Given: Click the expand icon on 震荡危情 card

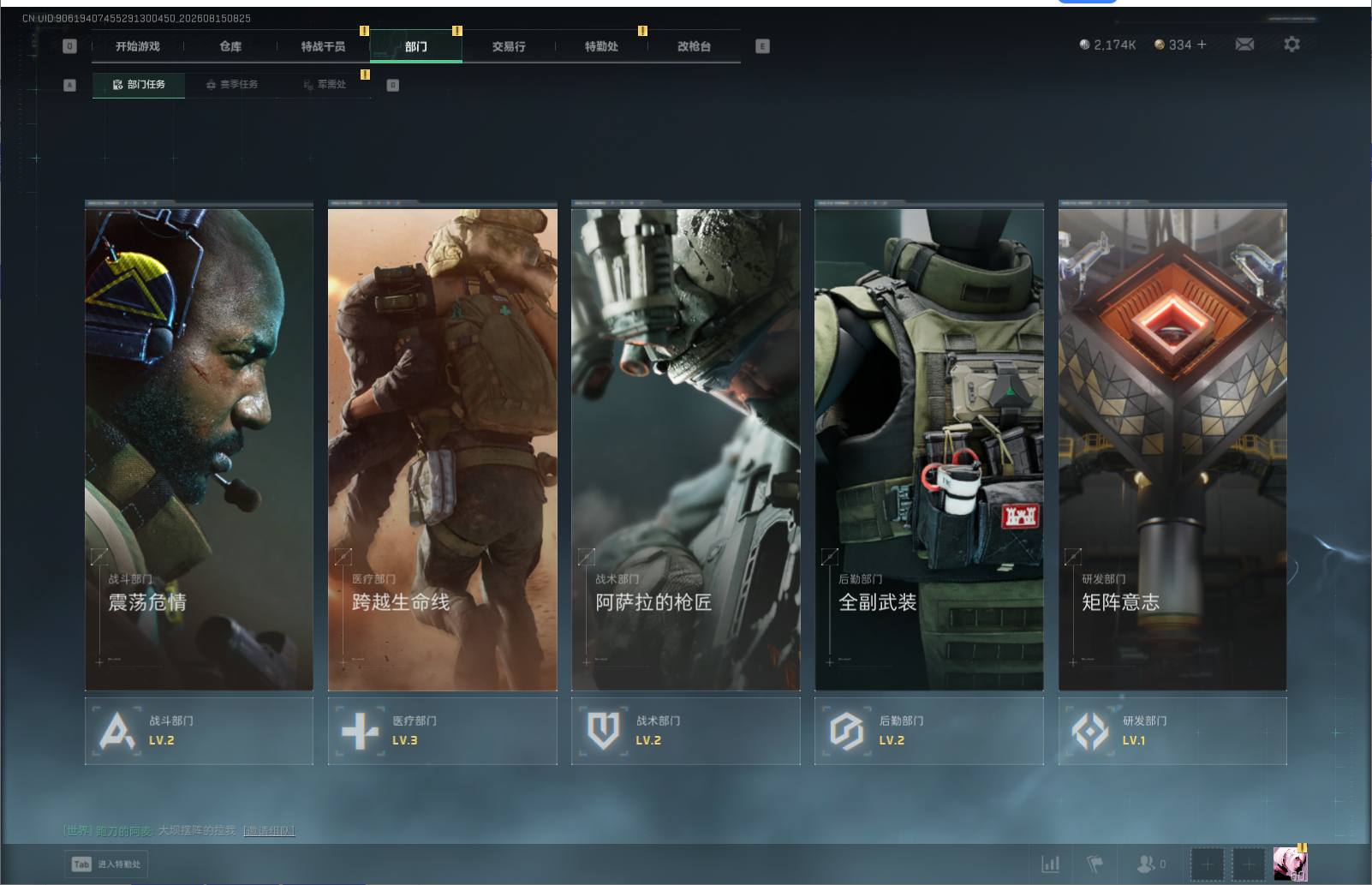Looking at the screenshot, I should click(x=99, y=557).
